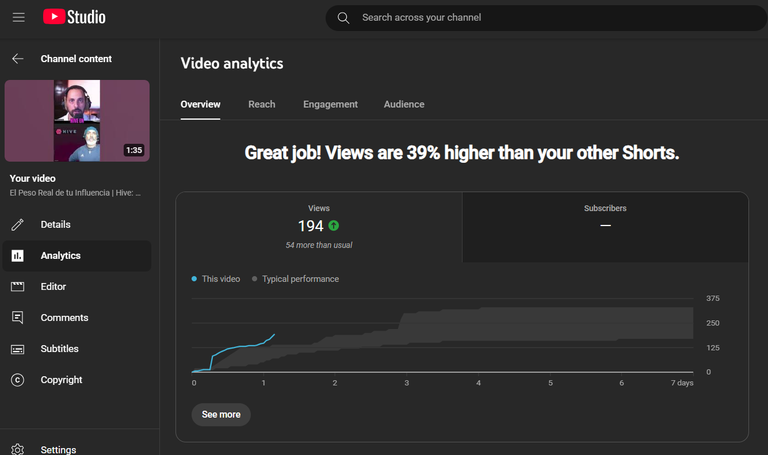Switch to the Reach tab
Viewport: 768px width, 455px height.
pyautogui.click(x=262, y=104)
